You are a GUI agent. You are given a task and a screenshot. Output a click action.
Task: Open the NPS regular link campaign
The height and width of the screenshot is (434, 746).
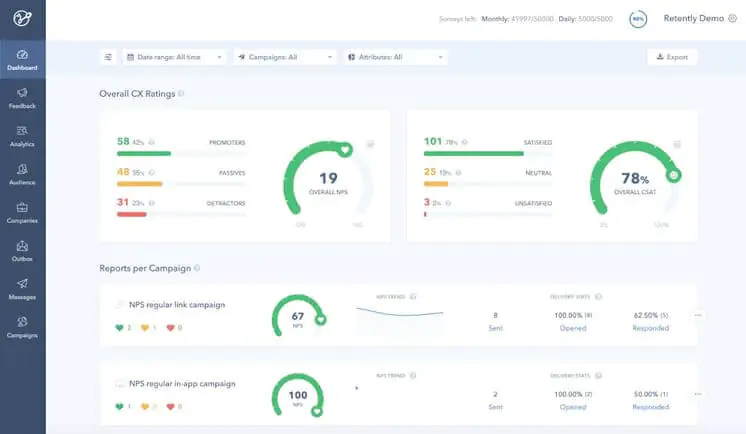click(177, 305)
